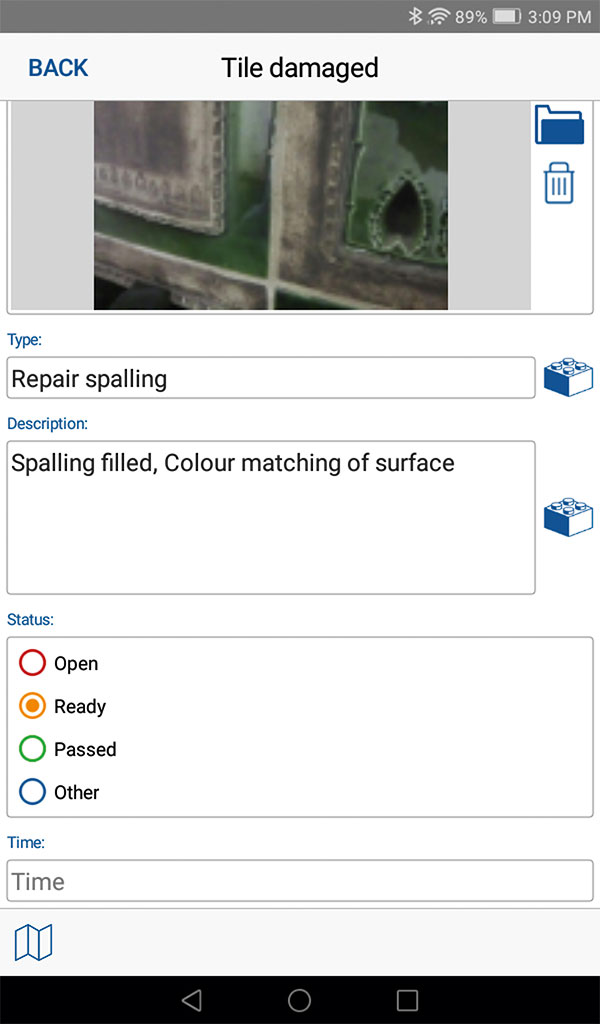
Task: Open the folder icon beside the photo
Action: point(559,124)
